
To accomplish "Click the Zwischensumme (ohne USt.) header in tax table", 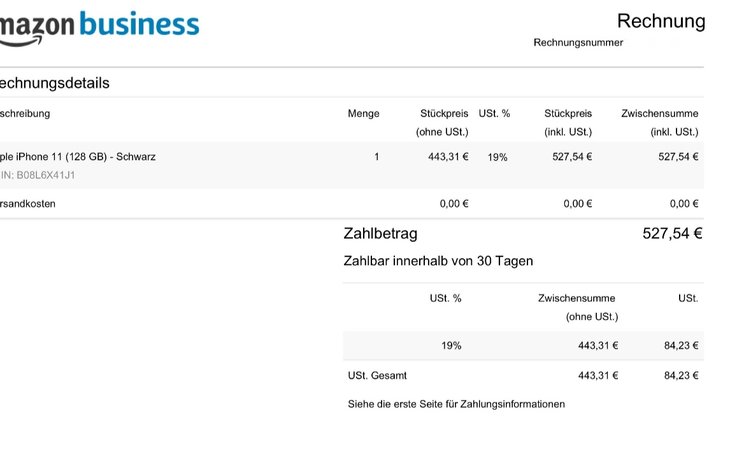I will point(577,307).
